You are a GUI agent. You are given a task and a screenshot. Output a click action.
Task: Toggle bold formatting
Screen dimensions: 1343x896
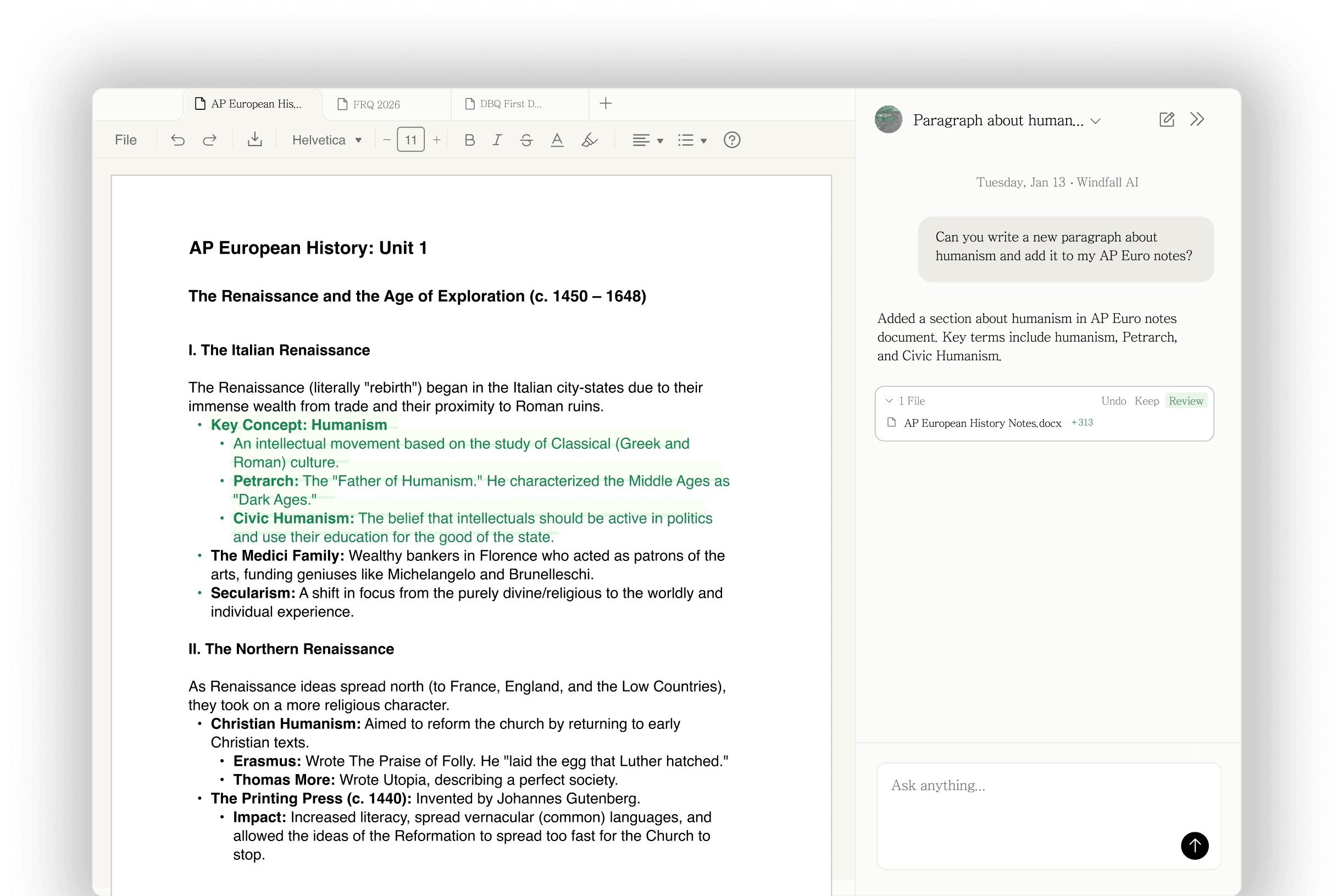pos(469,140)
